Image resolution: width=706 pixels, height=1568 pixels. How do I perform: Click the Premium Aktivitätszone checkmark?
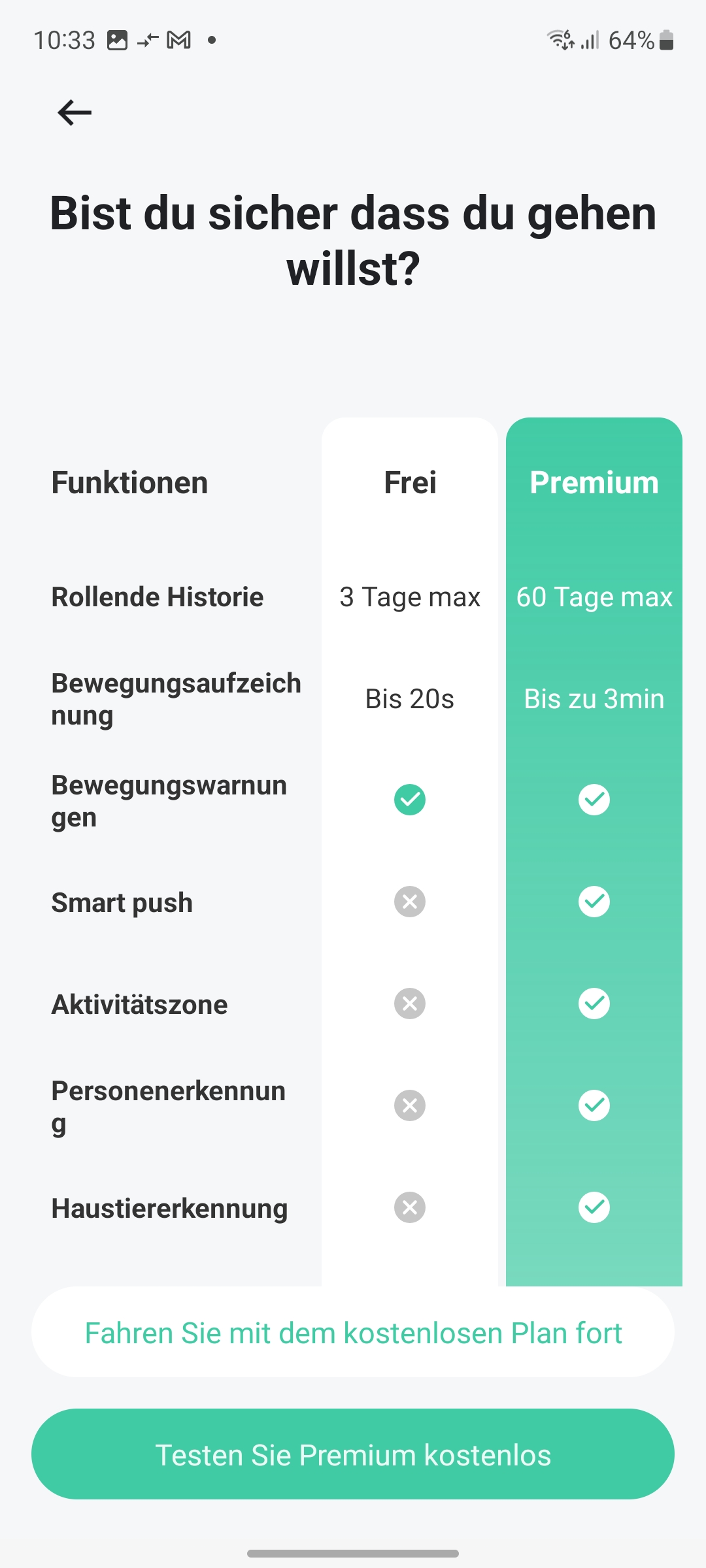594,1004
